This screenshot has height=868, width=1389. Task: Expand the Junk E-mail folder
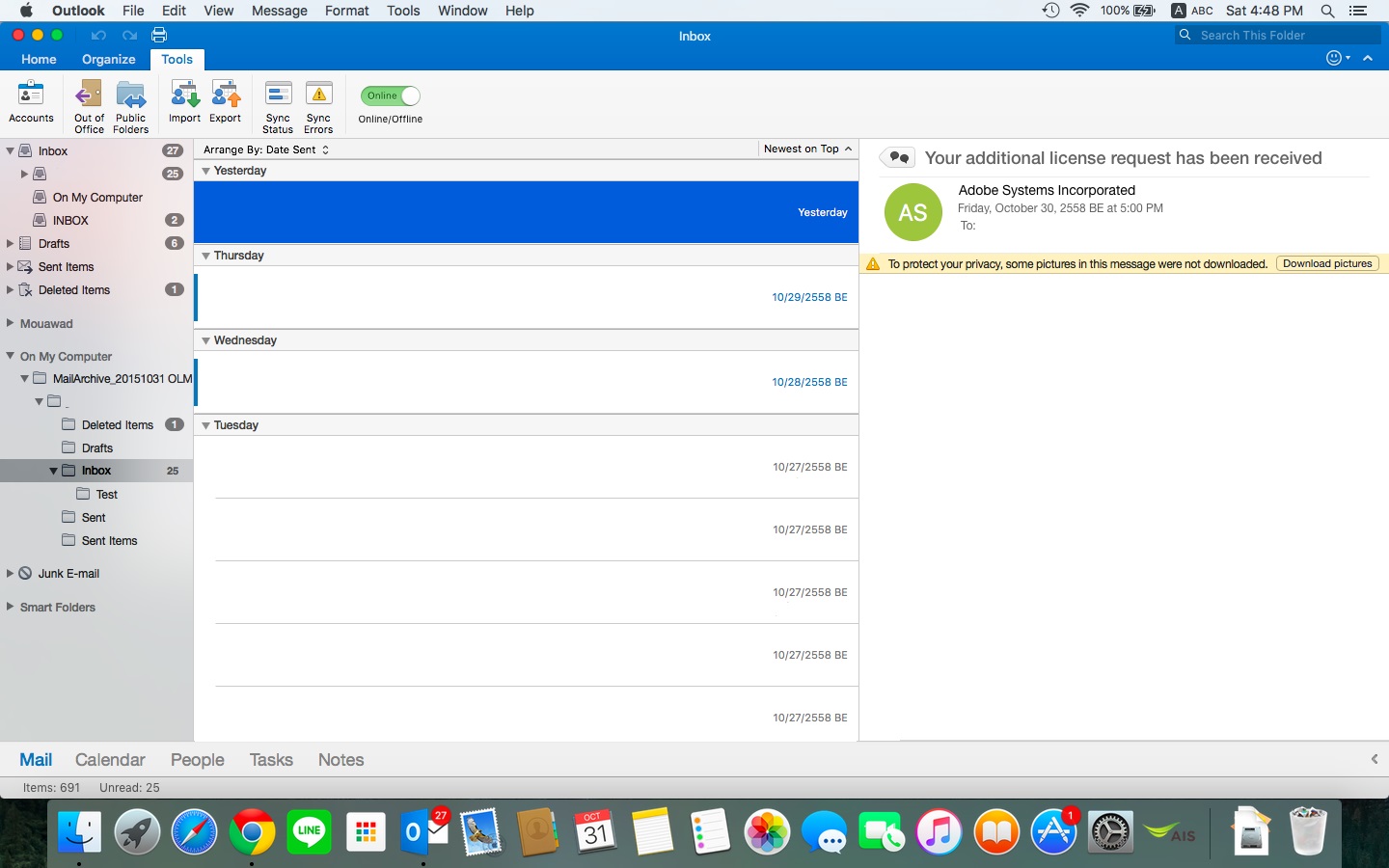10,573
